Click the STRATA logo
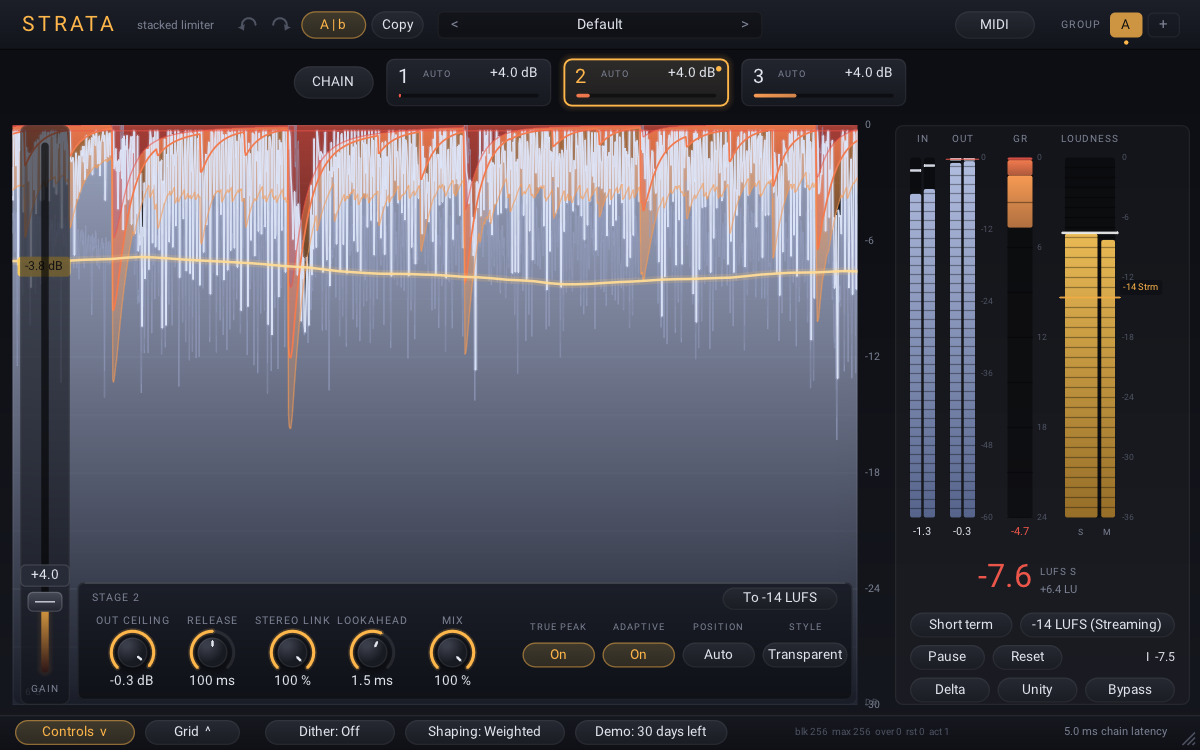The width and height of the screenshot is (1200, 750). [68, 24]
